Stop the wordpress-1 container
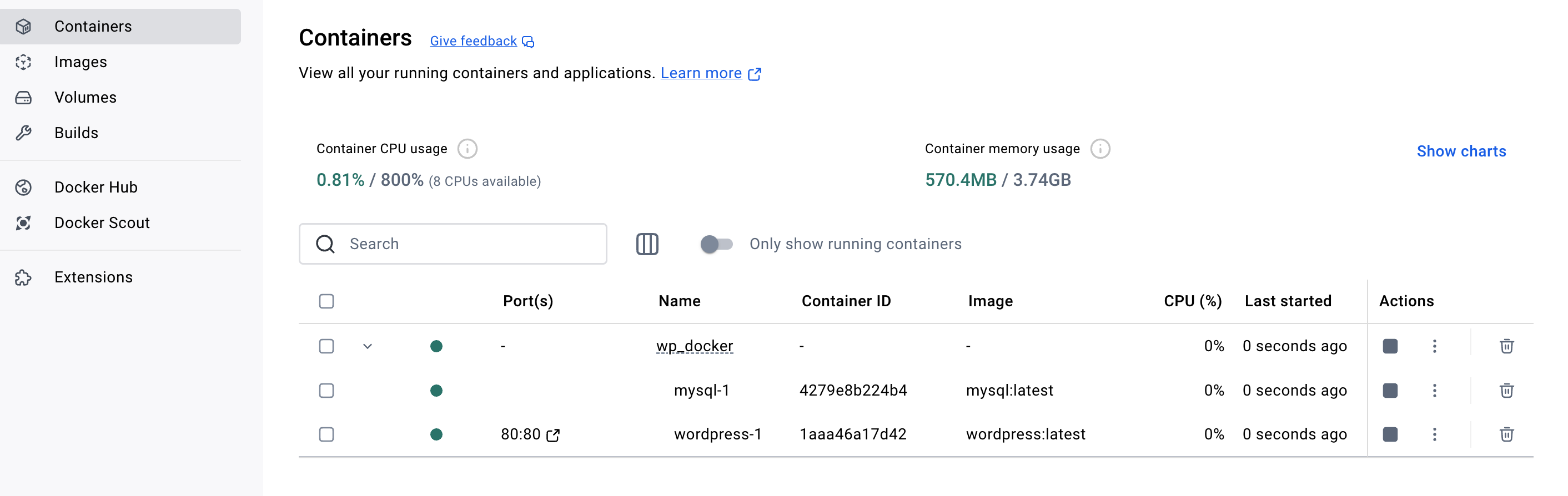1568x496 pixels. click(1390, 434)
